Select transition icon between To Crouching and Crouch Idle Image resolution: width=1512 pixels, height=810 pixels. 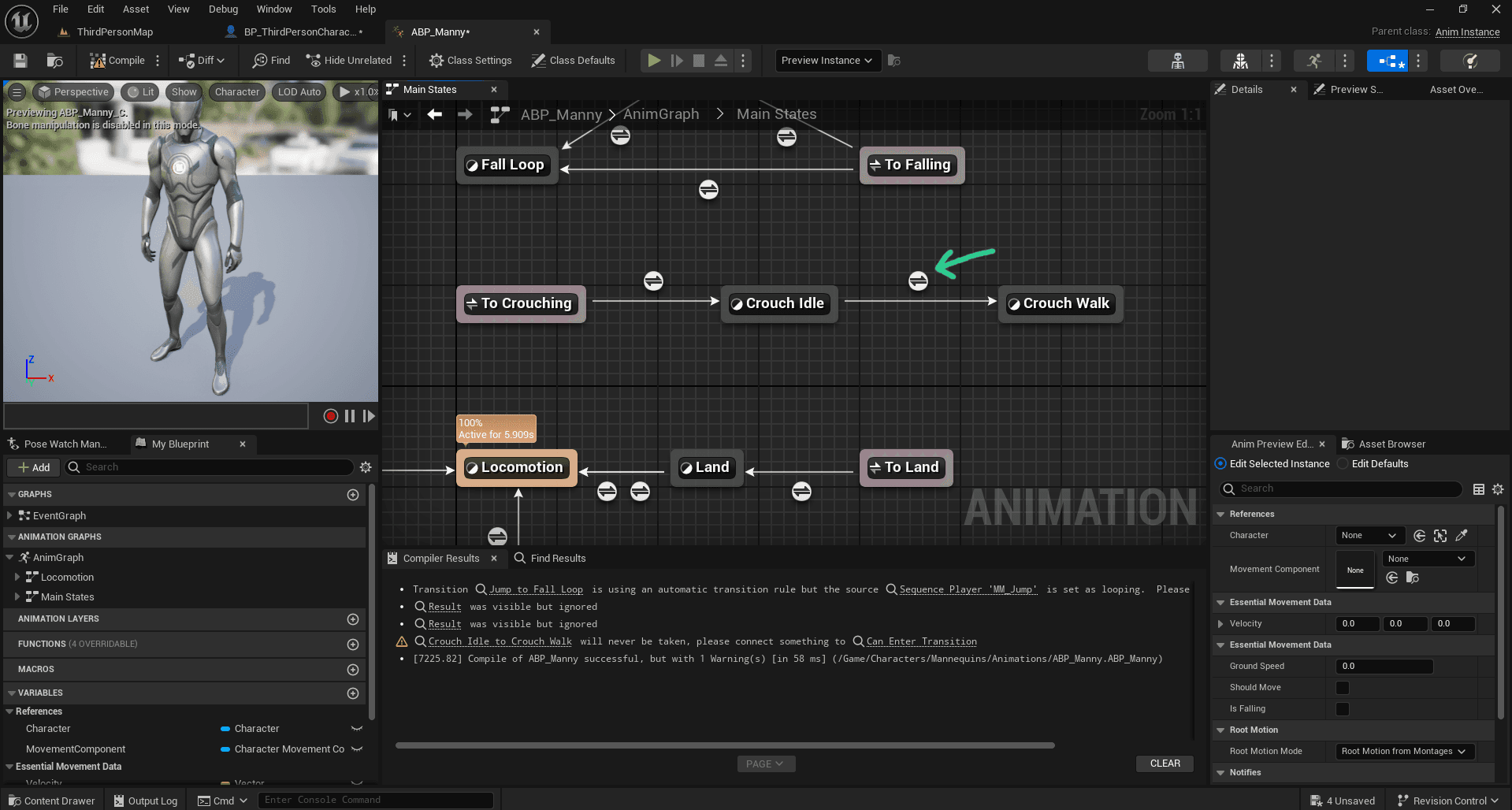click(x=653, y=281)
